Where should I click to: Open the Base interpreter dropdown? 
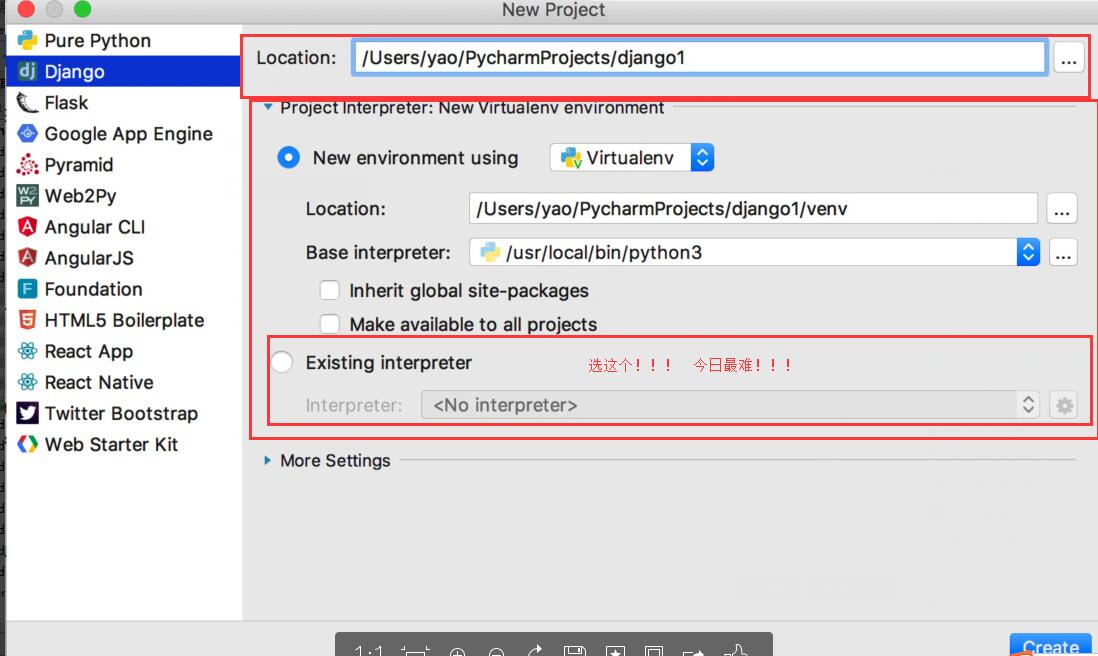(x=754, y=252)
